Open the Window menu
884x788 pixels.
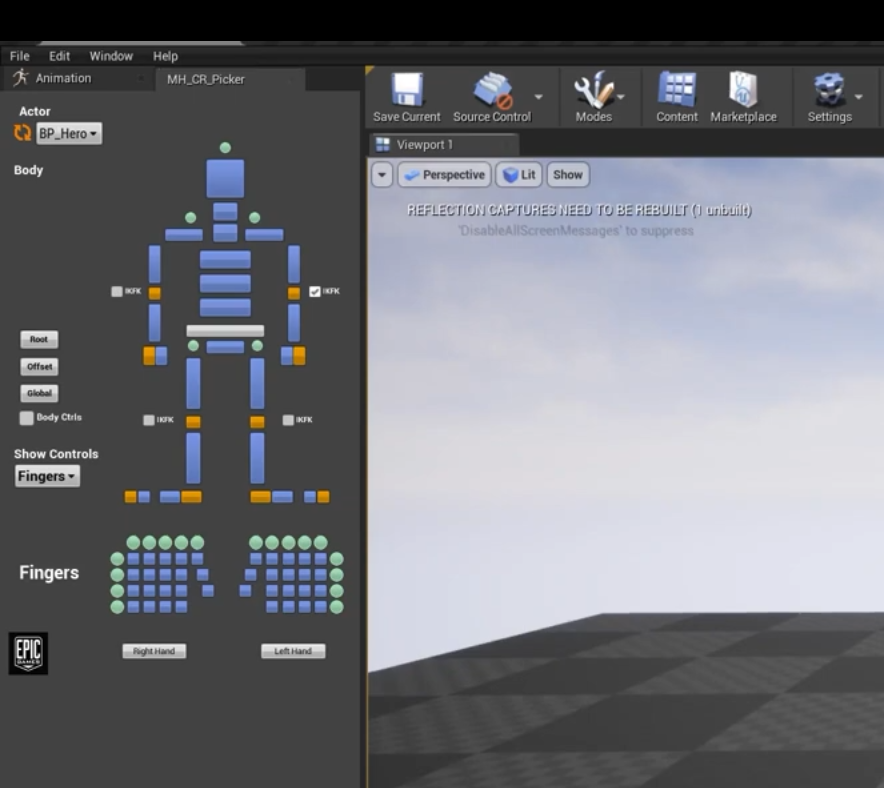111,56
